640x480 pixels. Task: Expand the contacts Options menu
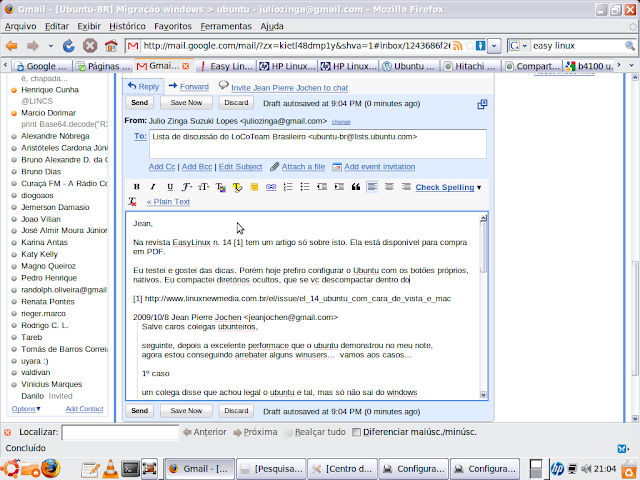tap(26, 409)
